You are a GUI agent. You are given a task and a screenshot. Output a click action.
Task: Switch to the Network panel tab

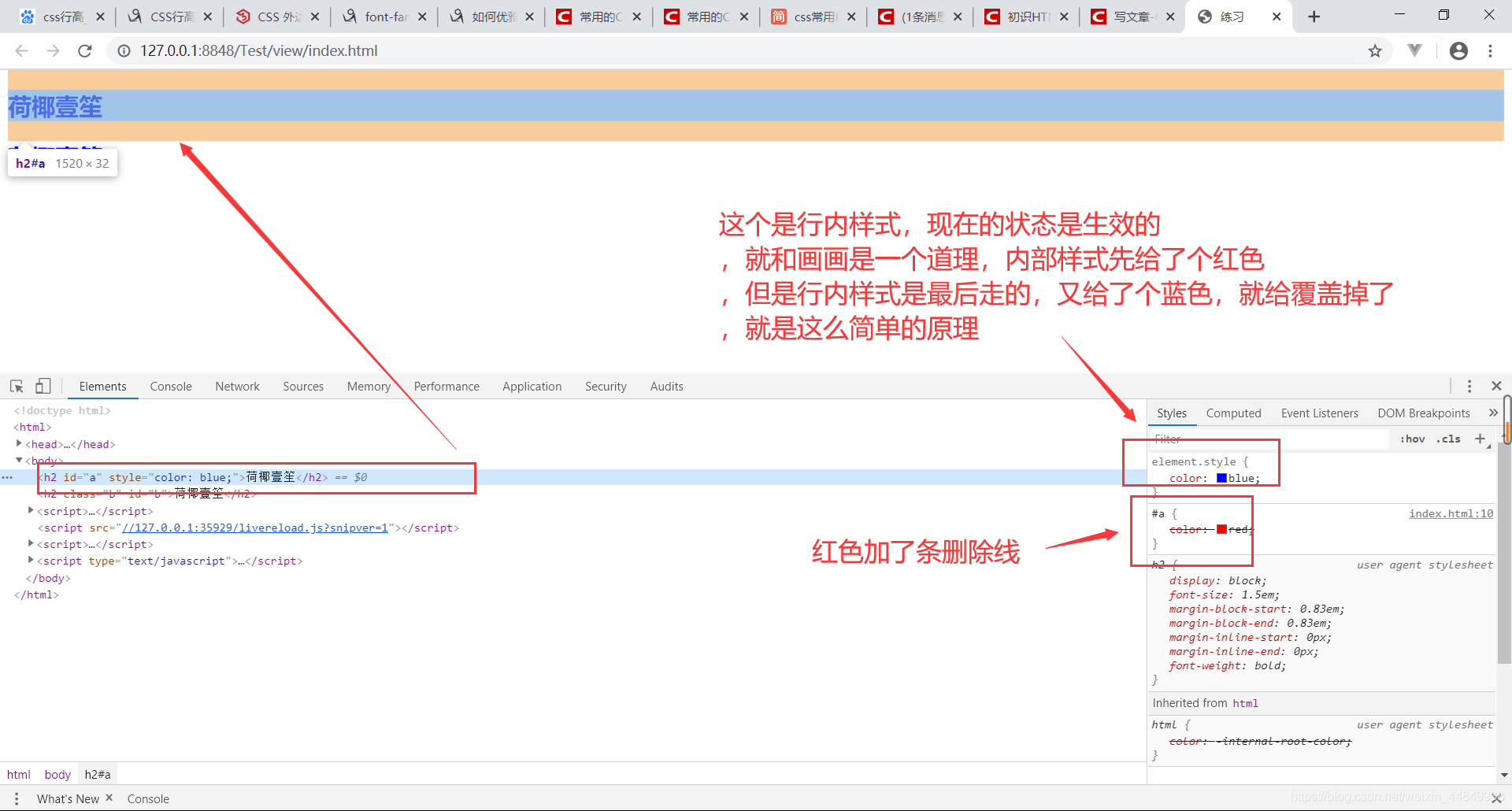tap(237, 386)
